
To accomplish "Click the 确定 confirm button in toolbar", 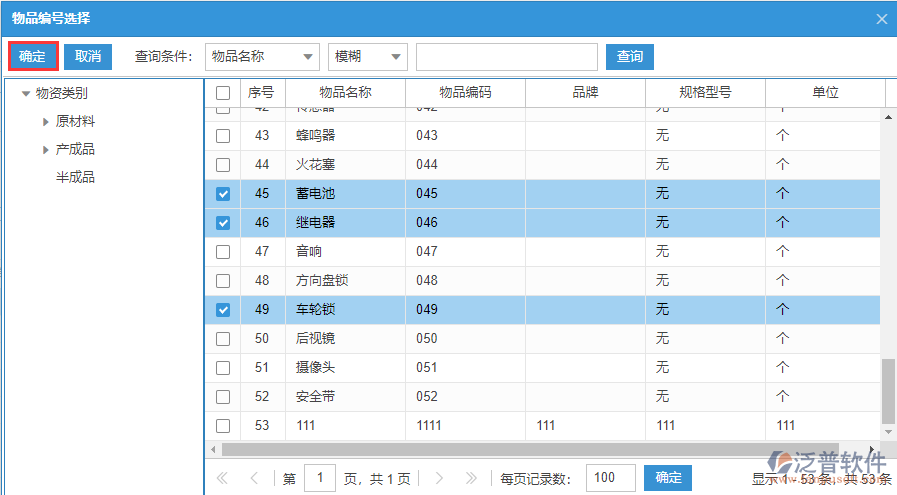I will 33,57.
